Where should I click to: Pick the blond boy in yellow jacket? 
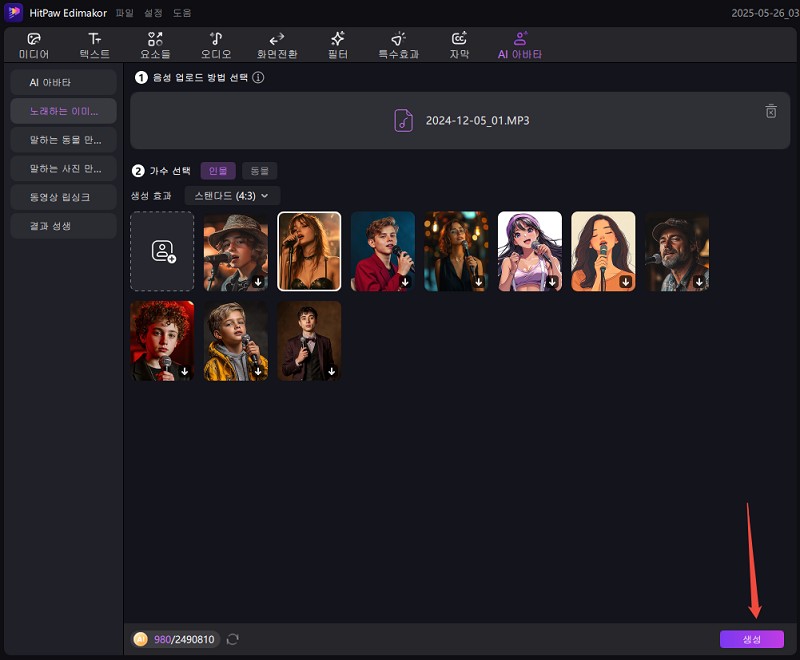[236, 341]
